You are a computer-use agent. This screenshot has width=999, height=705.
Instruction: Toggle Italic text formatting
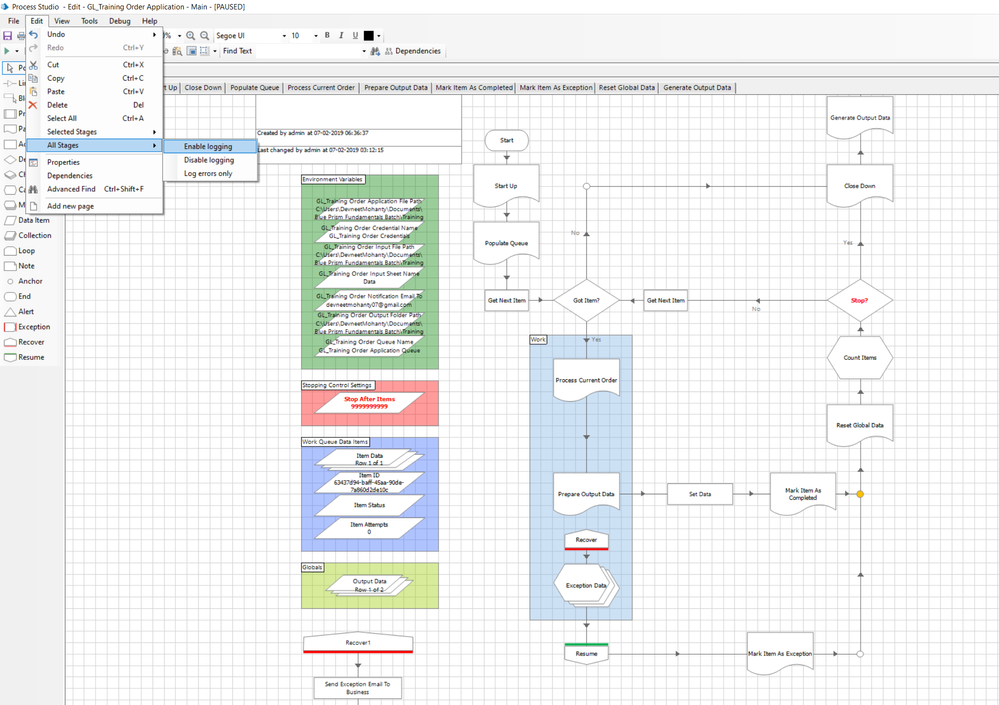click(x=341, y=36)
